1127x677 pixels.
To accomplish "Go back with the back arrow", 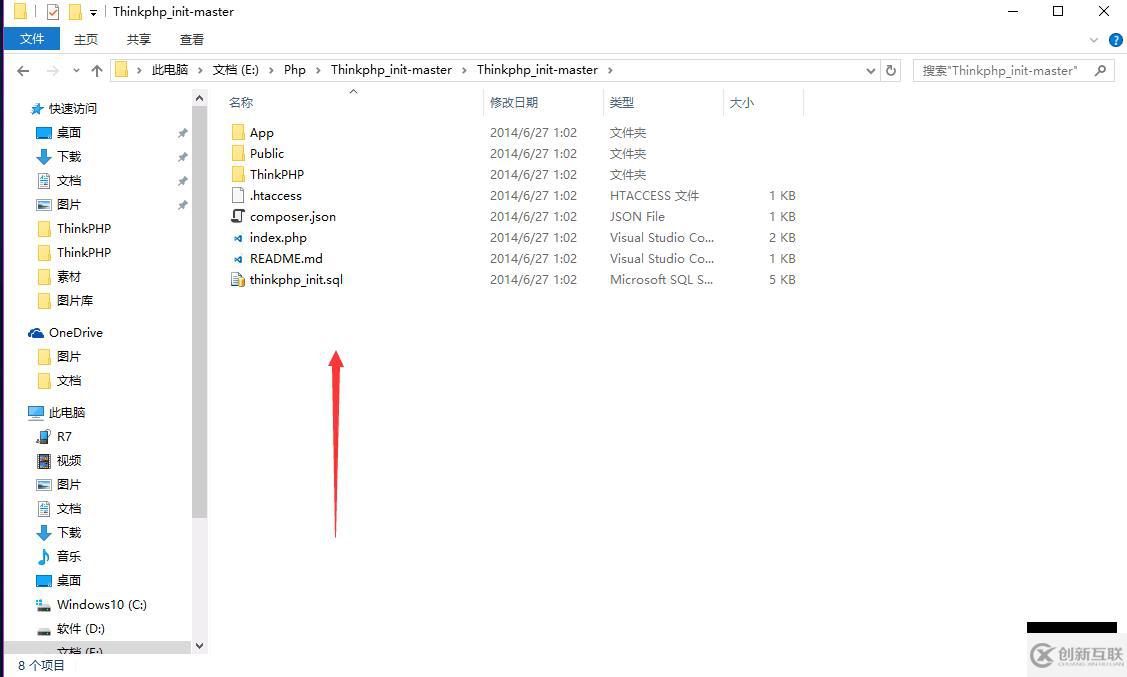I will [23, 70].
